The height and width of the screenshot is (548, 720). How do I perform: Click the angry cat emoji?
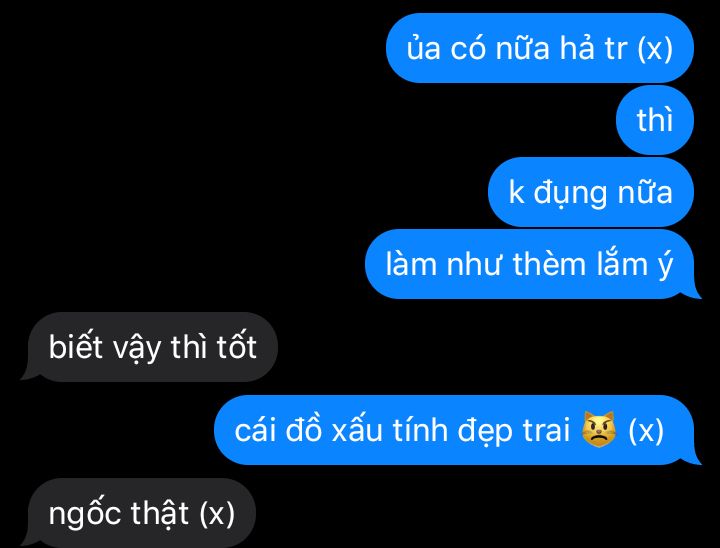599,430
